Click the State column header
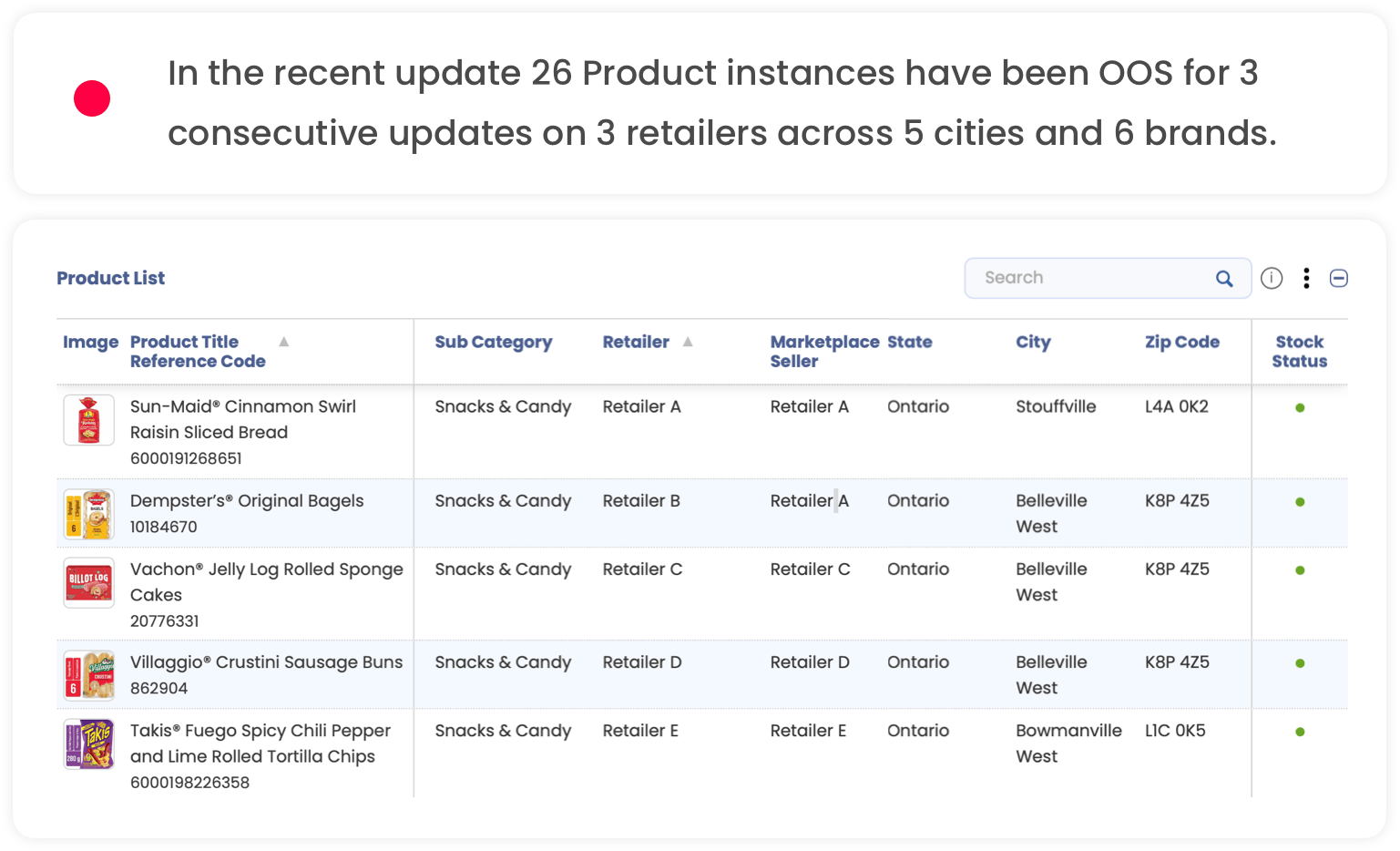1400x851 pixels. 909,342
